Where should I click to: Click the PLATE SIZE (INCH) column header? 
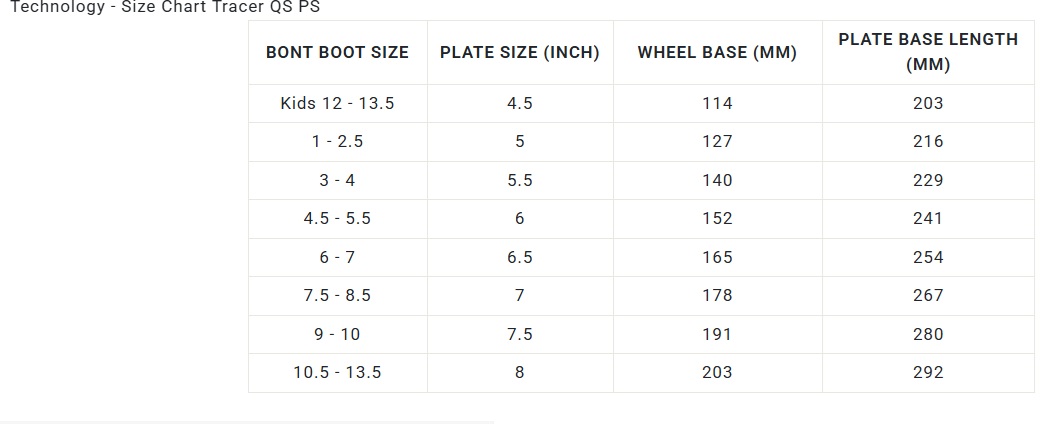coord(519,52)
